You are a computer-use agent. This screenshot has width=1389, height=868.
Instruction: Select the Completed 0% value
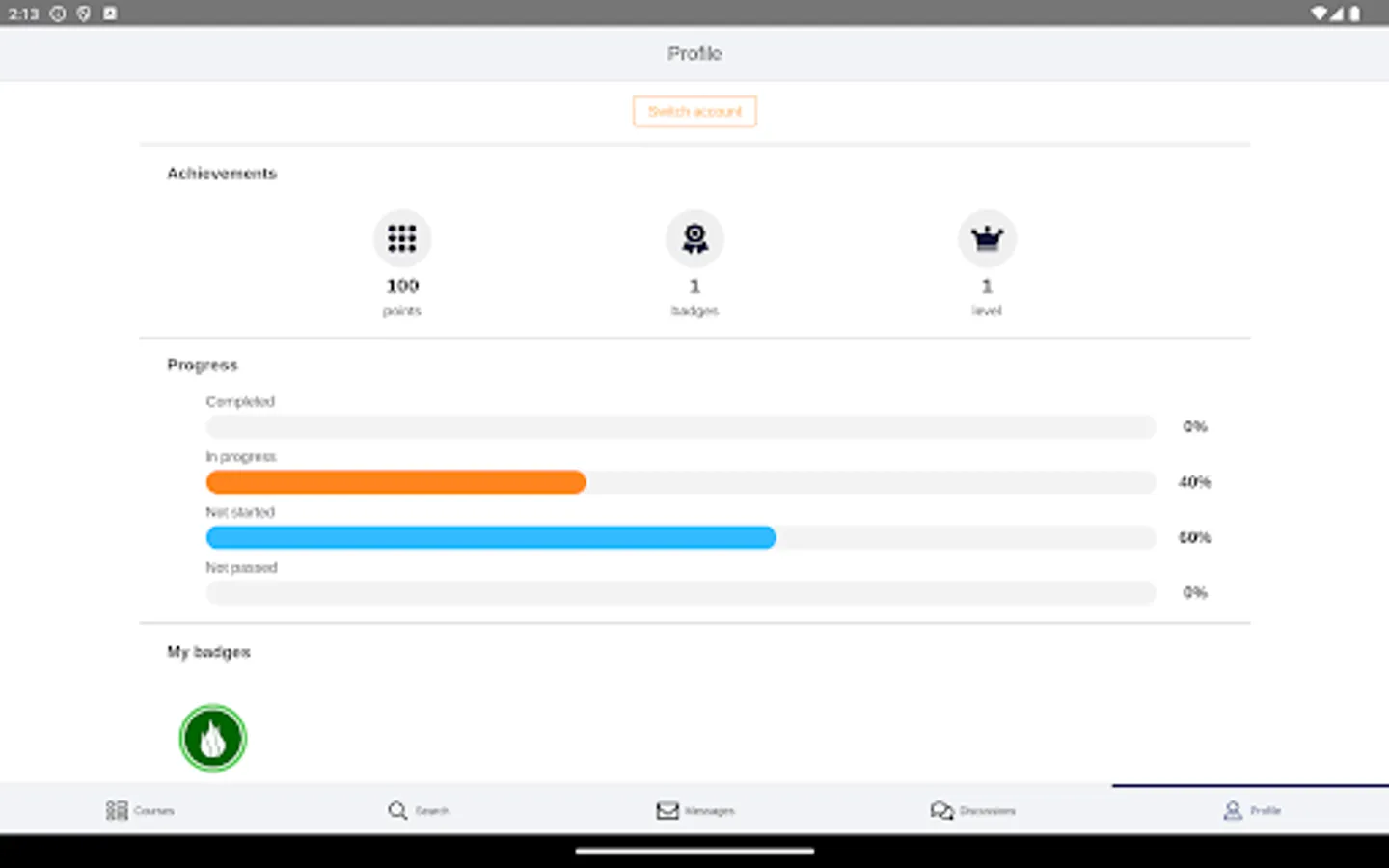1195,426
